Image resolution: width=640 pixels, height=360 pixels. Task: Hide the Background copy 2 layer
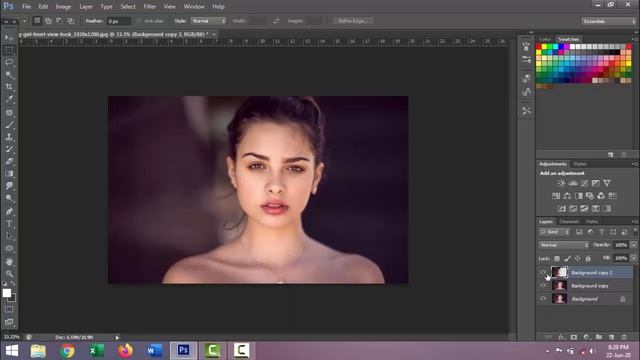(x=543, y=272)
